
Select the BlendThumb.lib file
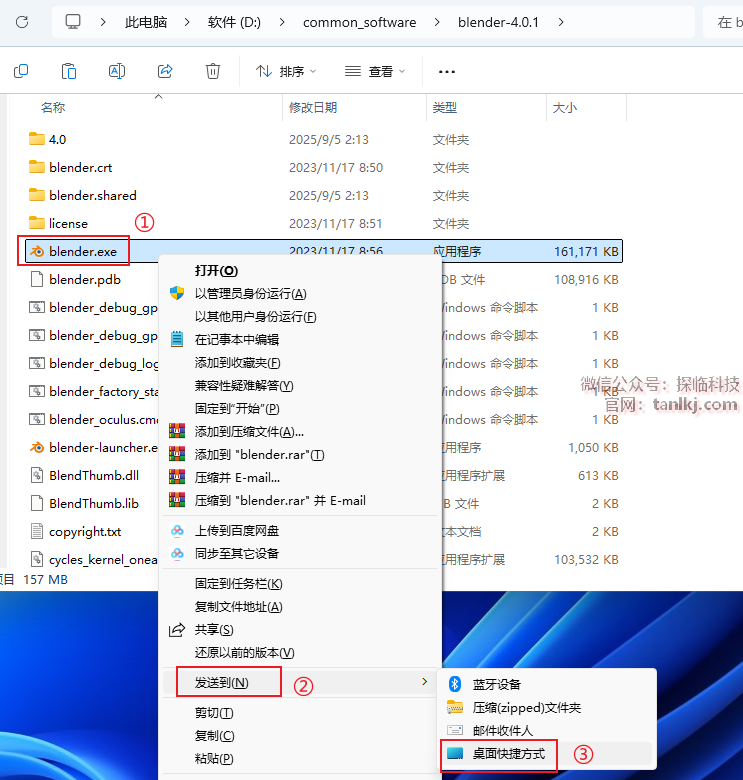84,503
